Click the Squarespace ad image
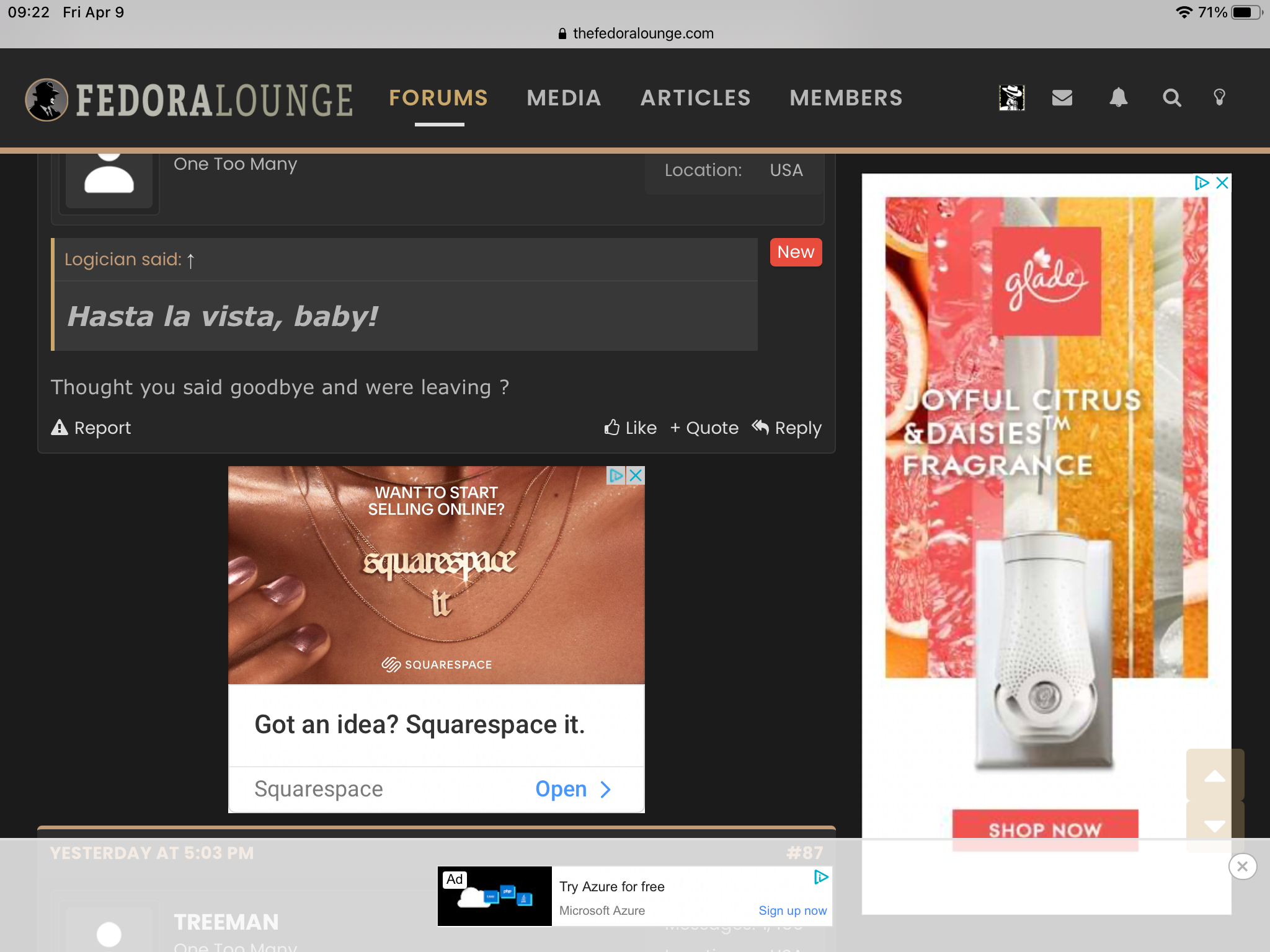Image resolution: width=1270 pixels, height=952 pixels. click(x=437, y=575)
